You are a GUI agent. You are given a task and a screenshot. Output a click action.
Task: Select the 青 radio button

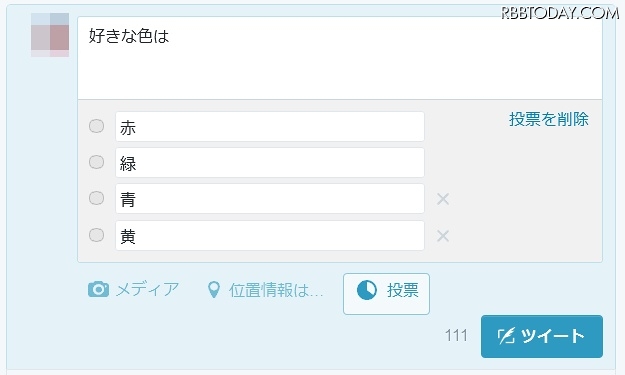96,198
